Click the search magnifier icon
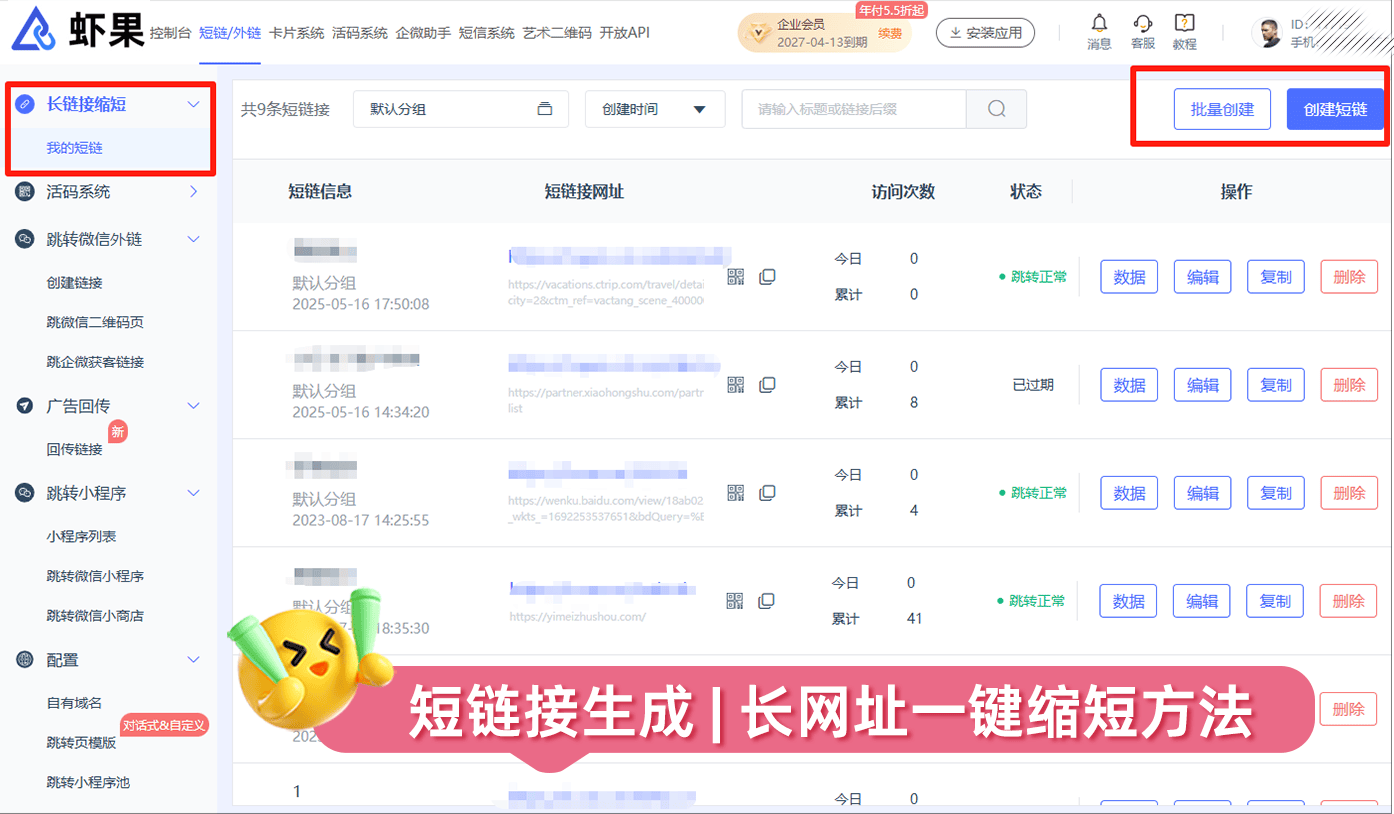The height and width of the screenshot is (814, 1394). [x=996, y=109]
